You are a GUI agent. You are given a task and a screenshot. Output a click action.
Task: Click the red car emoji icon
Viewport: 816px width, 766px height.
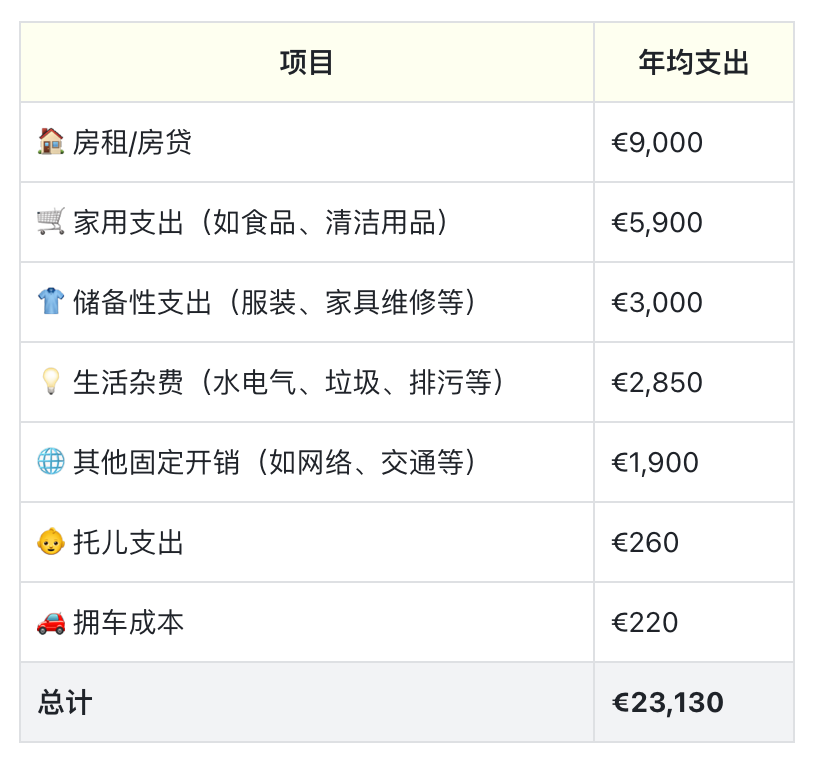pyautogui.click(x=51, y=622)
